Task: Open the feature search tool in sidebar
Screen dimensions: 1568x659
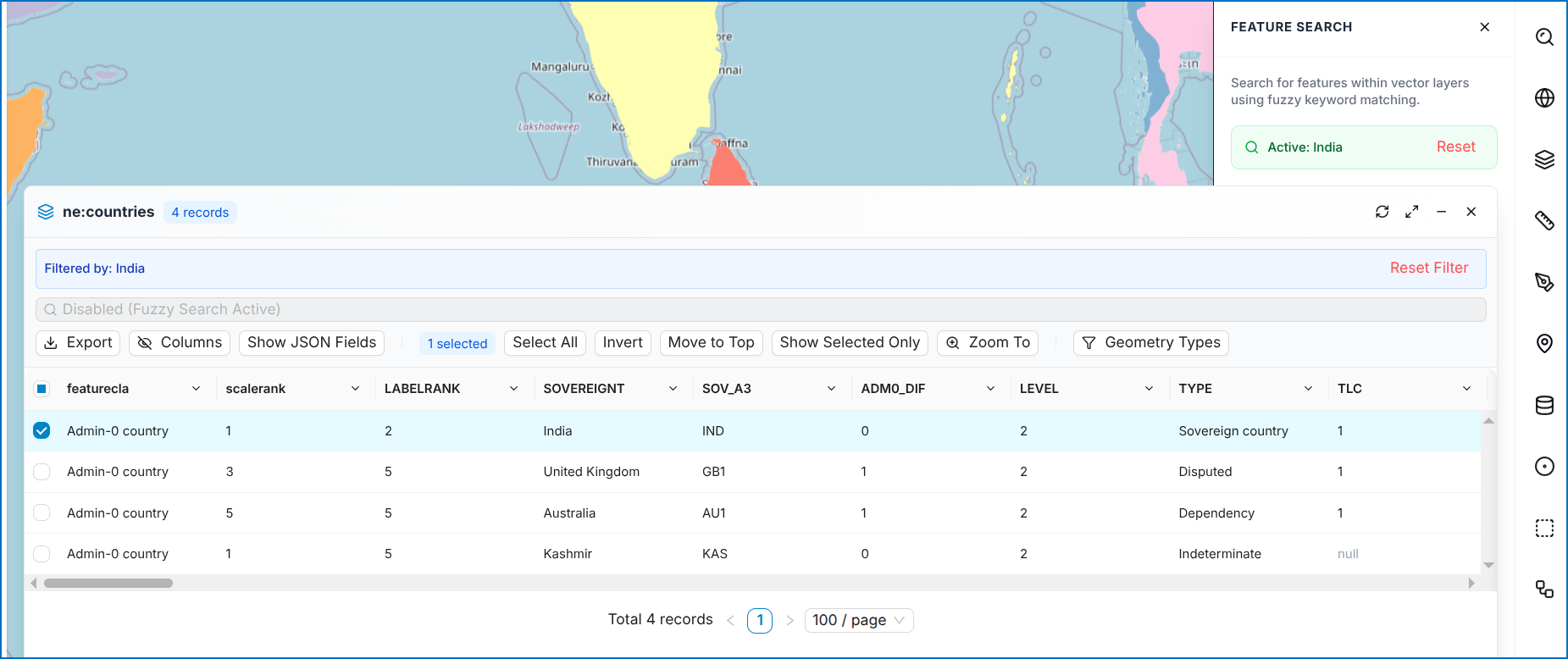Action: click(1544, 36)
